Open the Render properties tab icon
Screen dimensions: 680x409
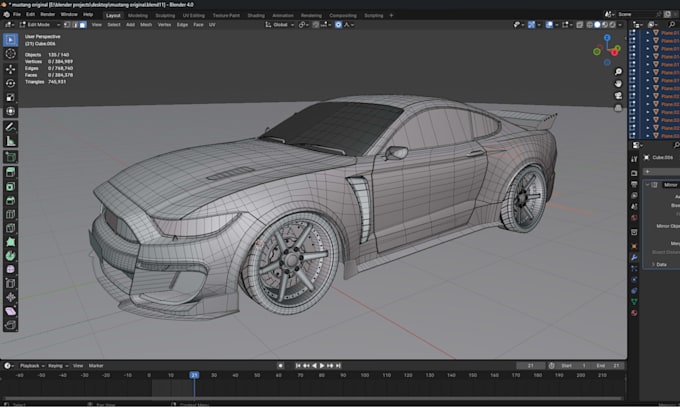click(634, 173)
